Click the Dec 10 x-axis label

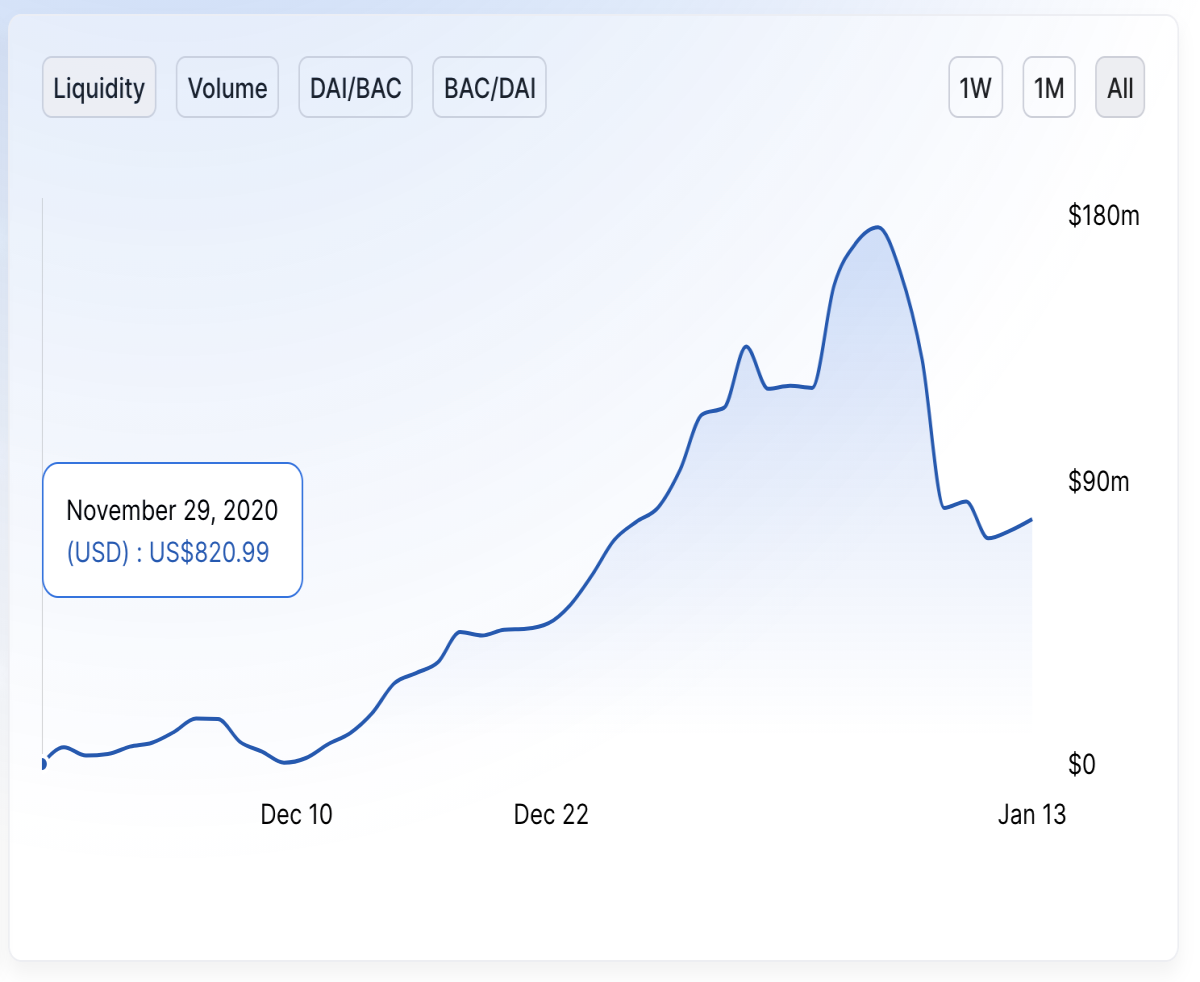[296, 815]
